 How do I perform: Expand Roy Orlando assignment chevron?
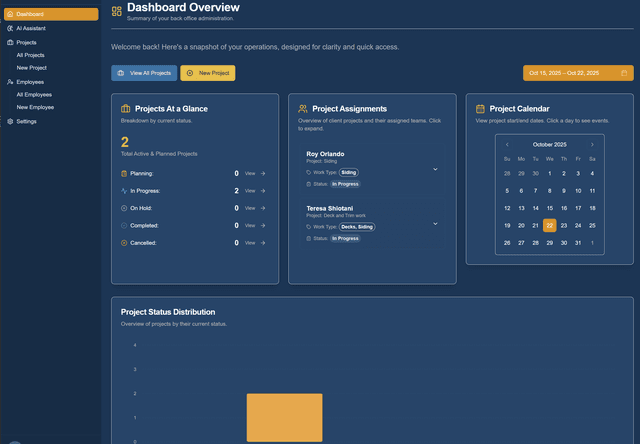click(435, 169)
